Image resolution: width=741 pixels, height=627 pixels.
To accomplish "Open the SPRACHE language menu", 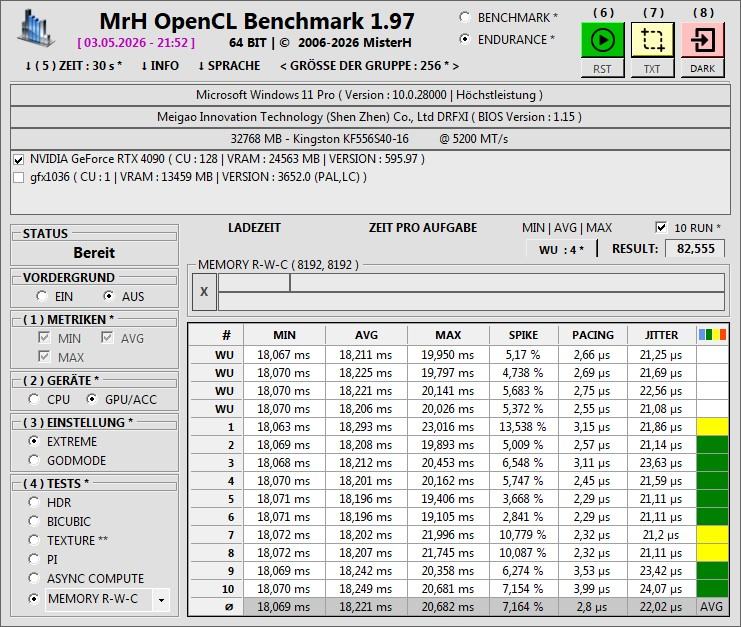I will 229,66.
